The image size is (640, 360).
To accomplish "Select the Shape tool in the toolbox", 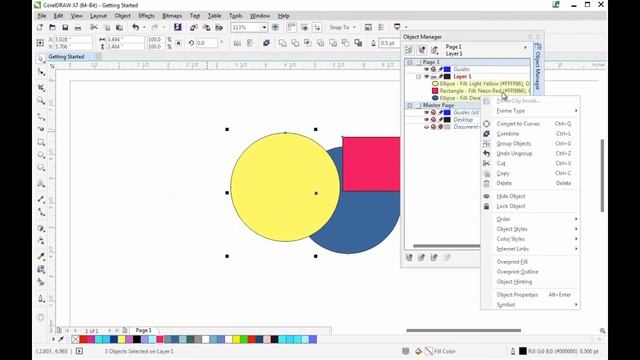I will coord(41,73).
